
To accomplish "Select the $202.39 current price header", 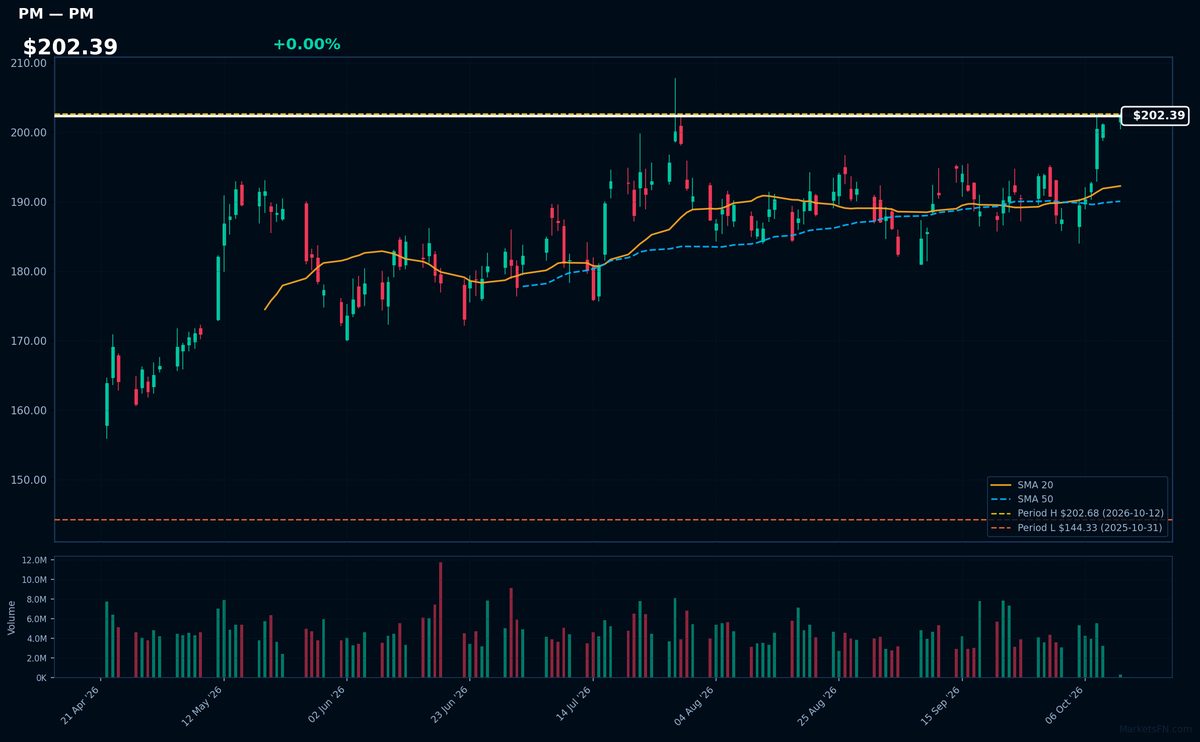I will coord(70,47).
